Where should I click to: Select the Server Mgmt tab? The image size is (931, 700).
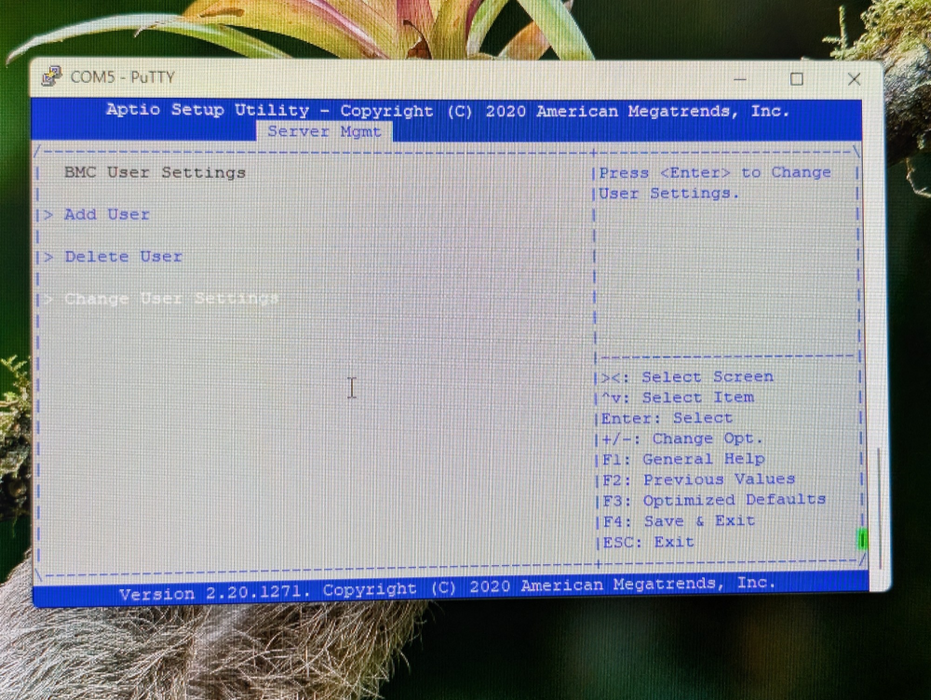(325, 132)
